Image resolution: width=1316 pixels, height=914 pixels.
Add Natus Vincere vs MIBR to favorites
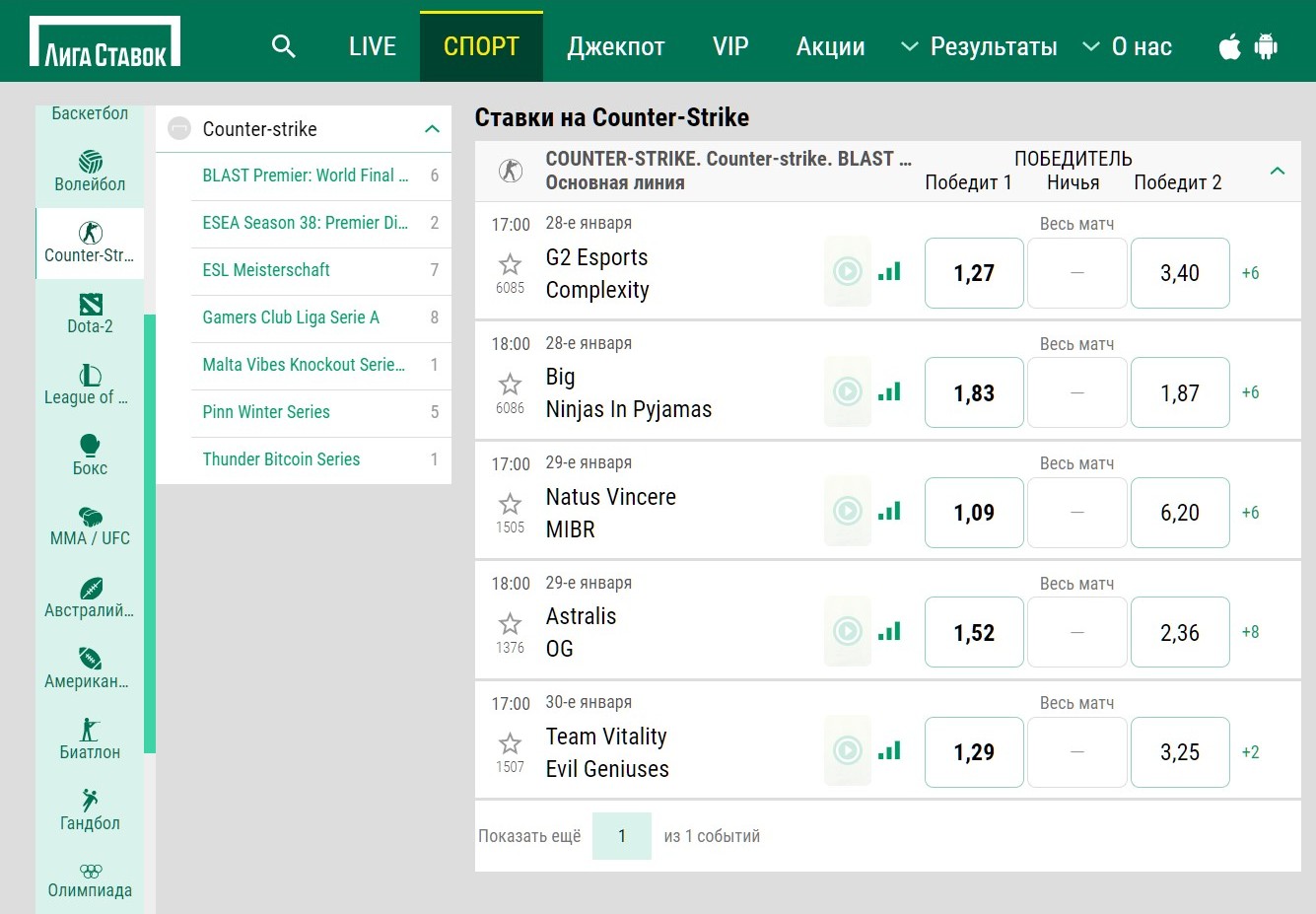tap(510, 504)
